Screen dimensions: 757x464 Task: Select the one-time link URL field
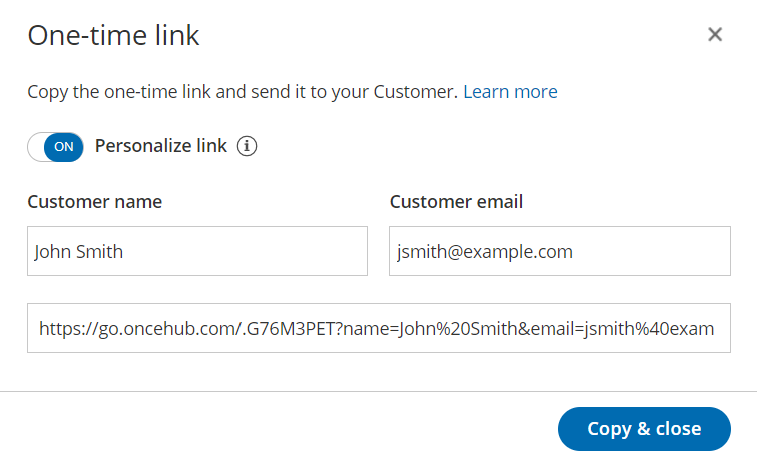[x=378, y=328]
